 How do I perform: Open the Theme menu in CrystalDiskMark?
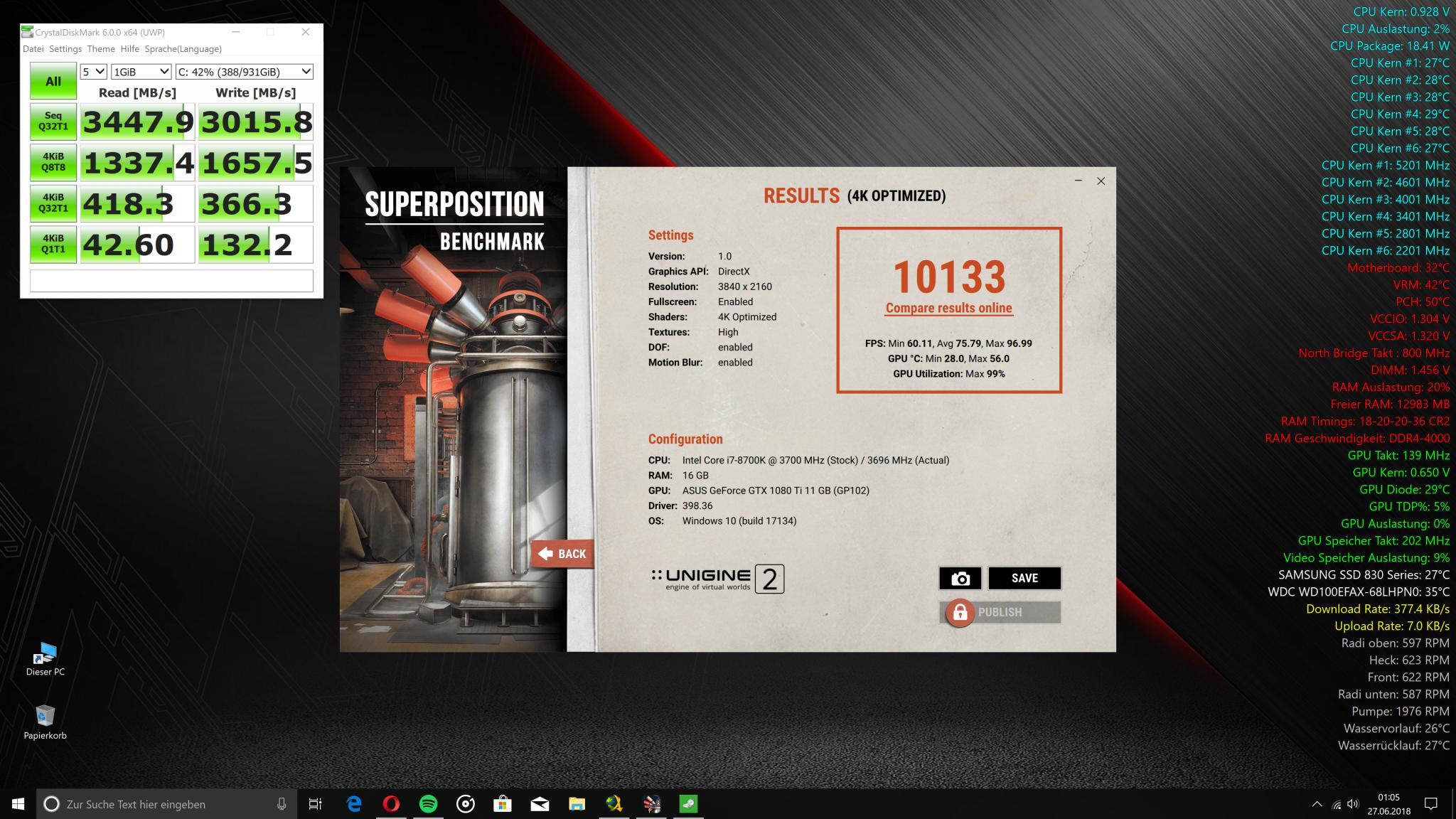[101, 49]
